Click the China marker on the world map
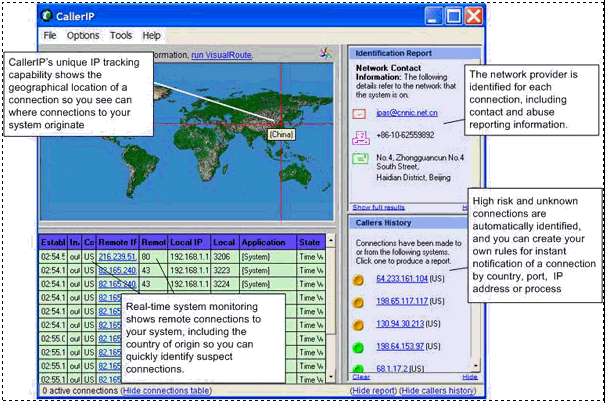The image size is (605, 403). [x=281, y=124]
